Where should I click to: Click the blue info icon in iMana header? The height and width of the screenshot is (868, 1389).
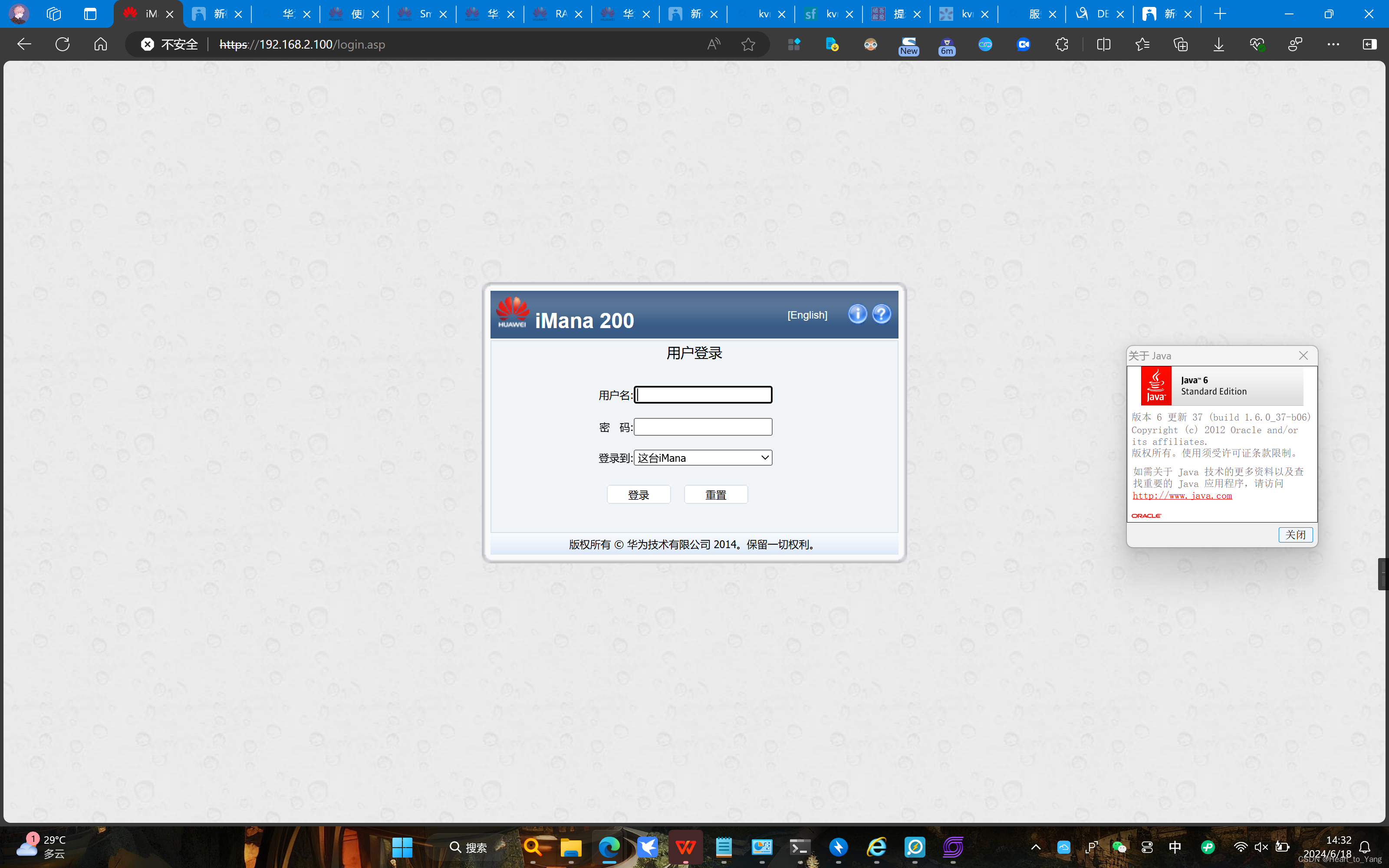tap(857, 314)
